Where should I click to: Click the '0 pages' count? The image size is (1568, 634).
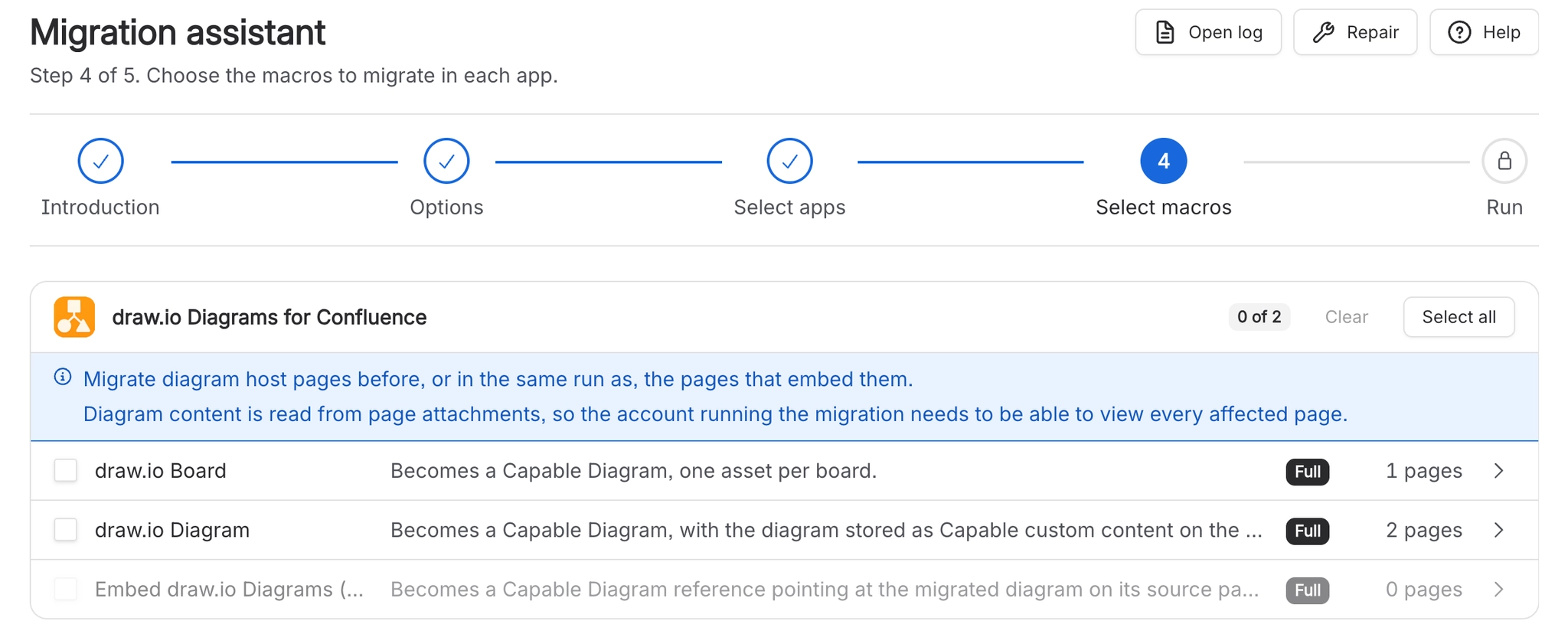click(1424, 590)
